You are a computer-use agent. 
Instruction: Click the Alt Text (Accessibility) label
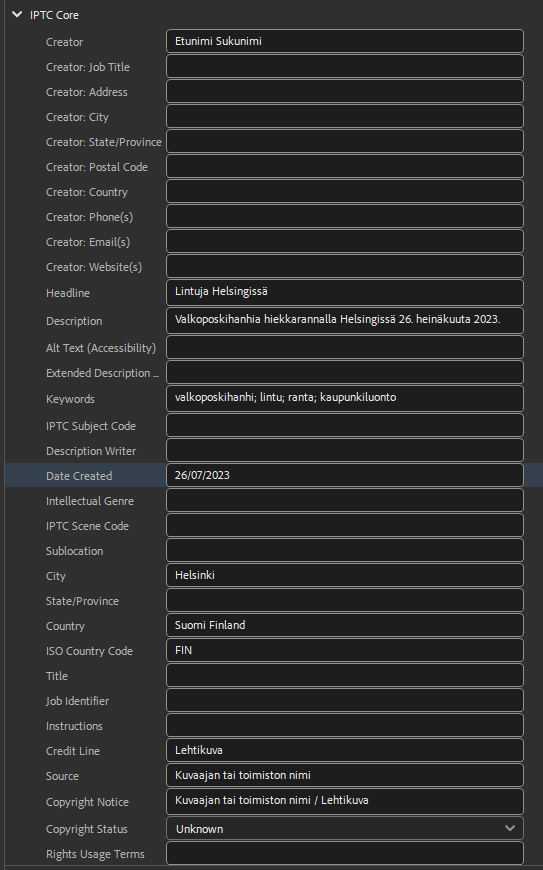coord(101,348)
